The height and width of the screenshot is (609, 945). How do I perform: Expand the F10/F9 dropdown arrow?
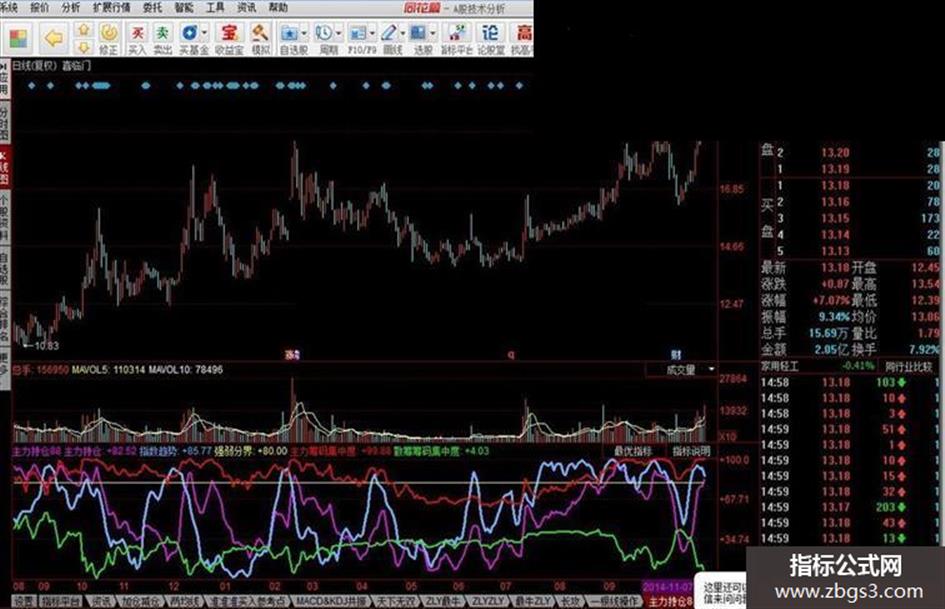click(x=372, y=33)
